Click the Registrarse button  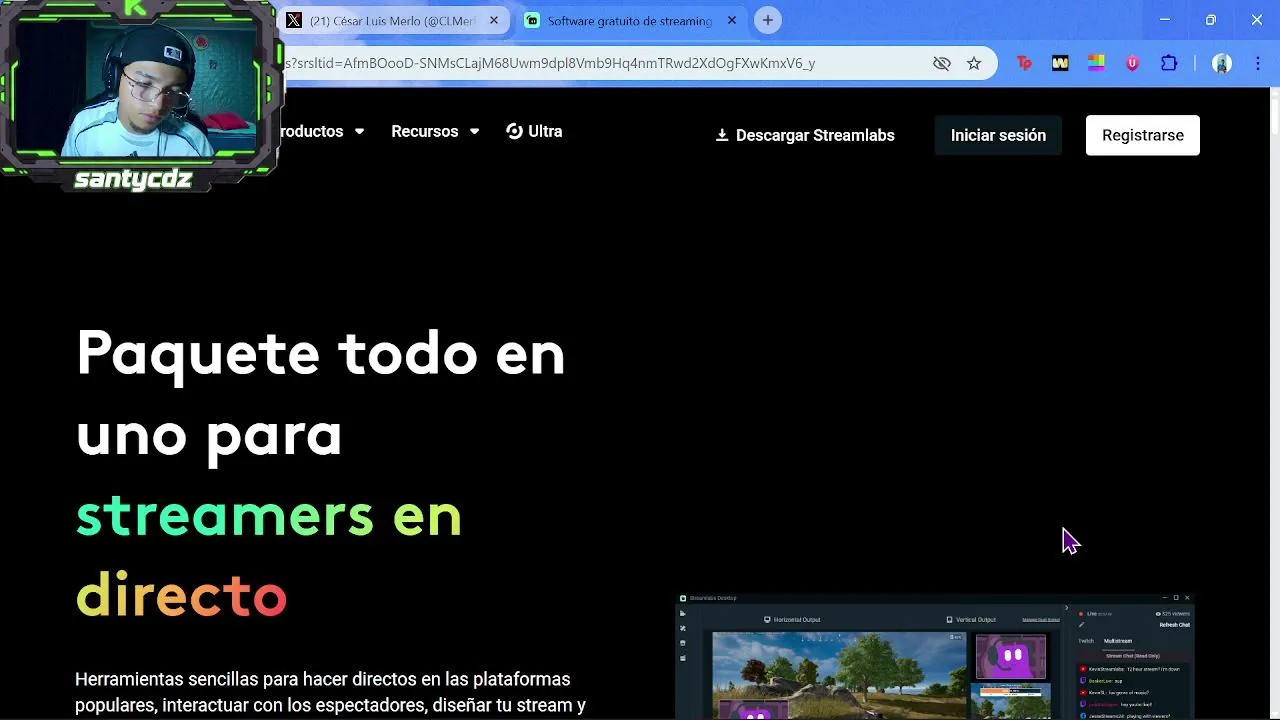(1142, 135)
